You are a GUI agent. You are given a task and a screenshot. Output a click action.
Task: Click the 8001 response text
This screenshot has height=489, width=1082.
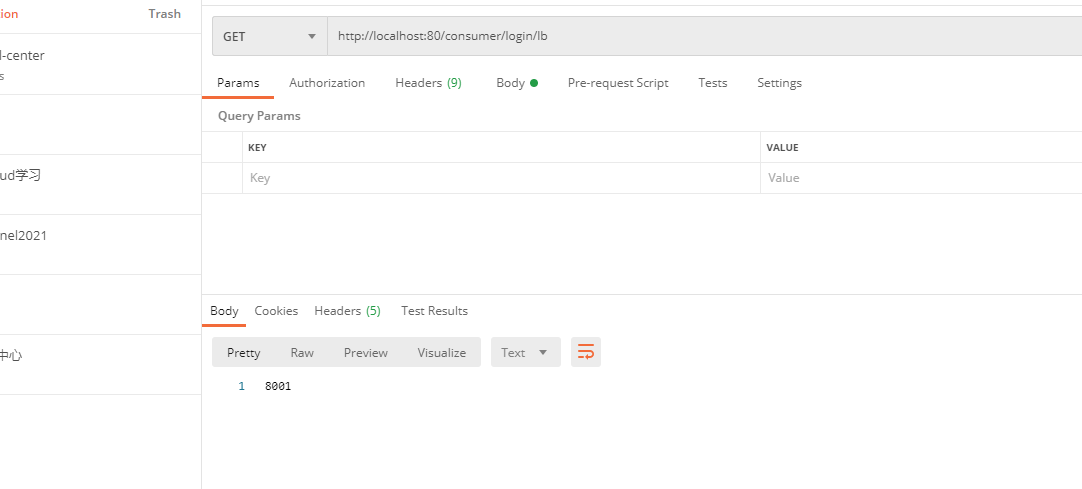278,386
